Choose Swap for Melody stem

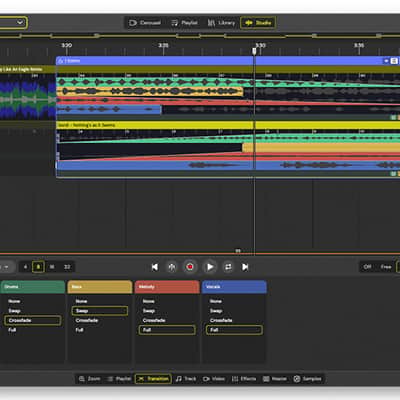149,311
